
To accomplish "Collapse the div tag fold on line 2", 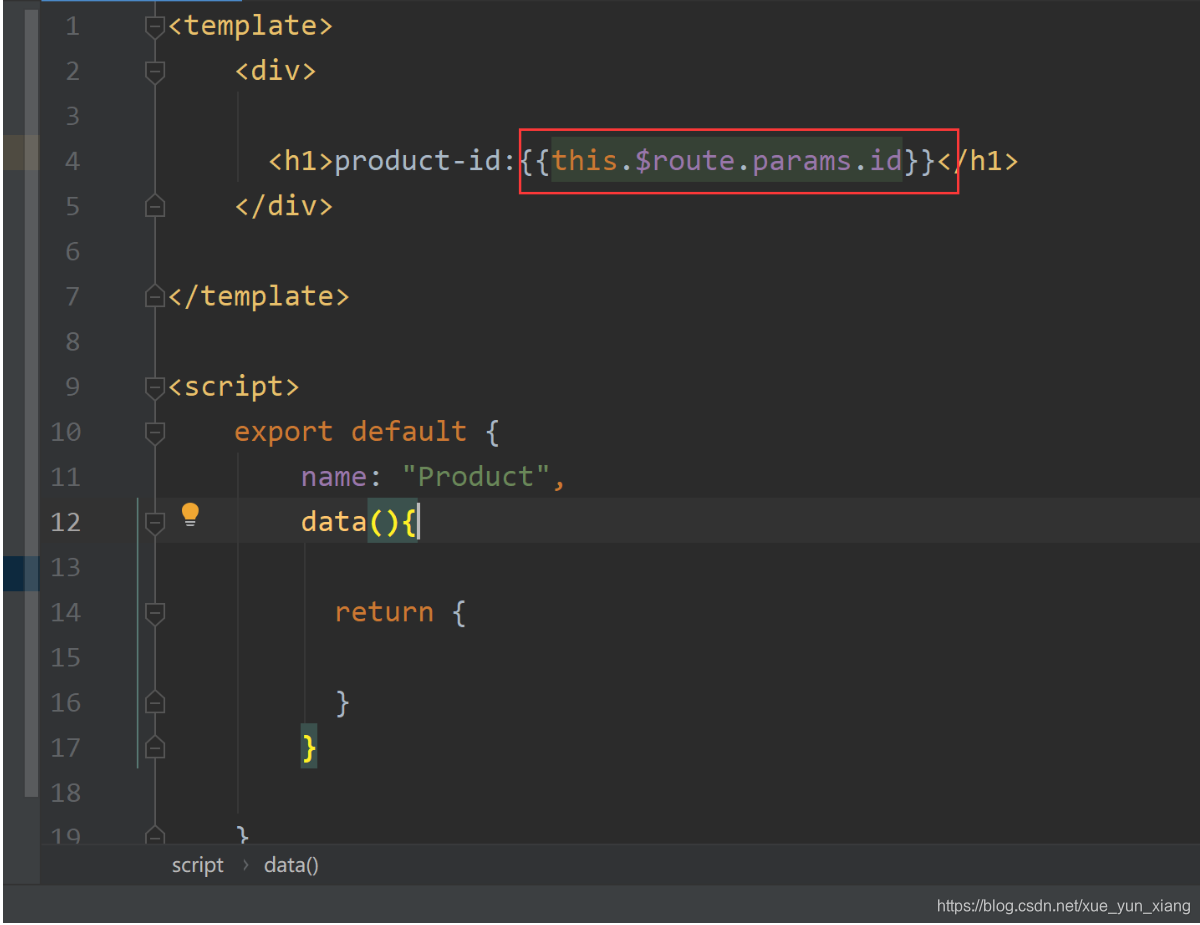I will (154, 72).
